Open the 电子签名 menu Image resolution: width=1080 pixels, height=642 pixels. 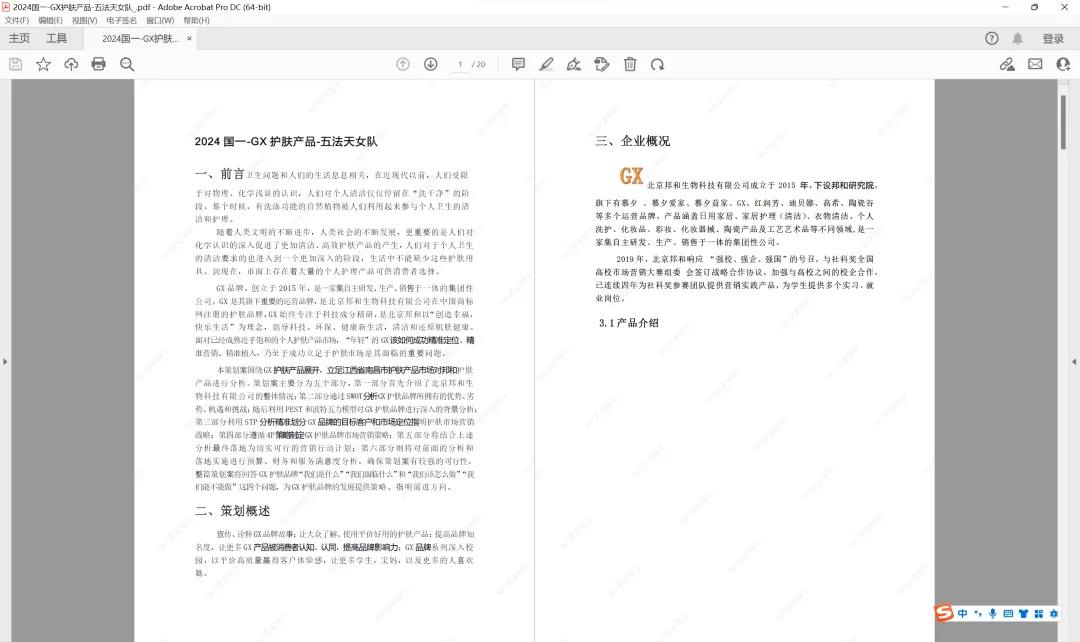(x=123, y=21)
